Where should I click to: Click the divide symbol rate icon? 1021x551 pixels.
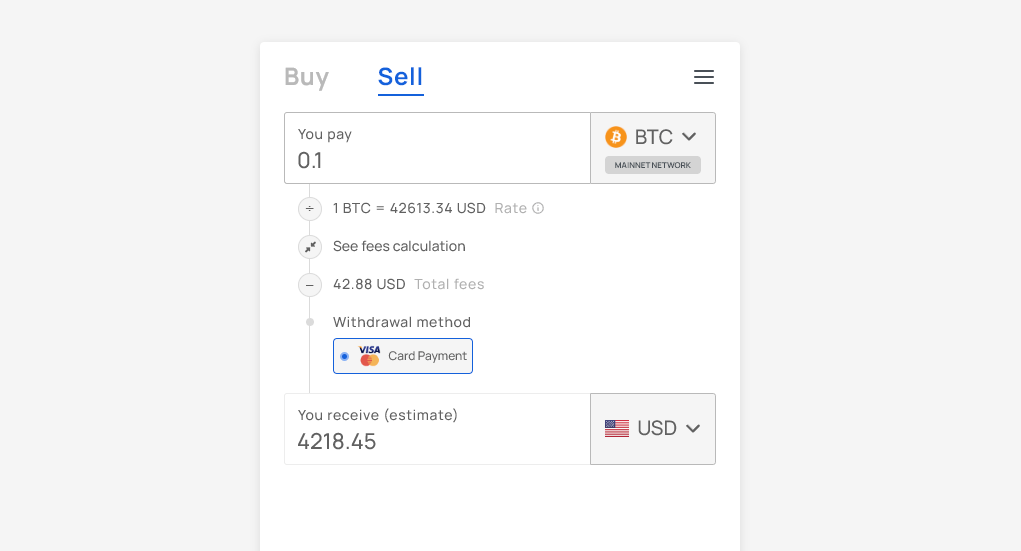click(310, 209)
